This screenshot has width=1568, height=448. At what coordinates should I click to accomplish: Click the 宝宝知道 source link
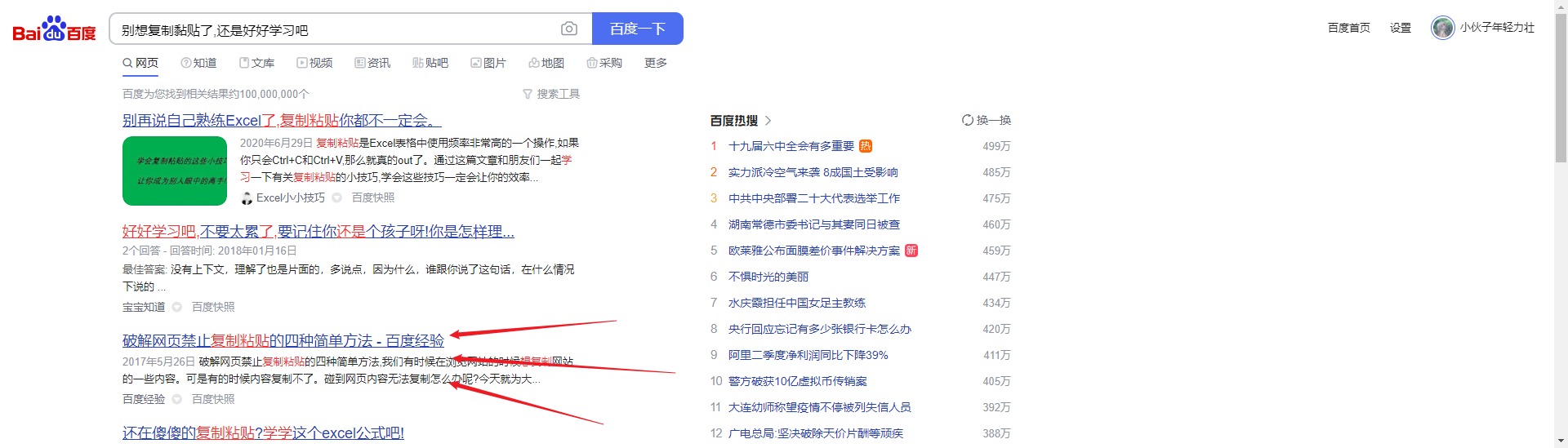(x=144, y=307)
